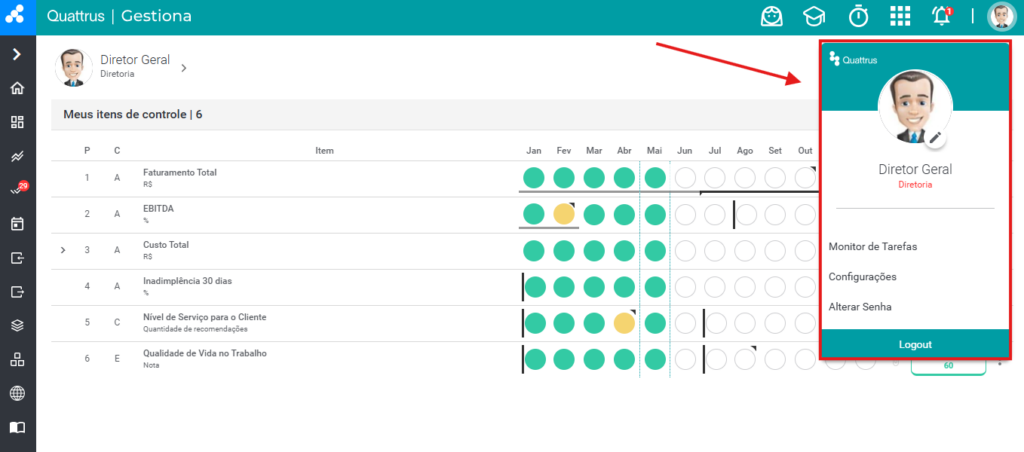Click the green Mar indicator for Qualidade de Vida

coord(594,359)
